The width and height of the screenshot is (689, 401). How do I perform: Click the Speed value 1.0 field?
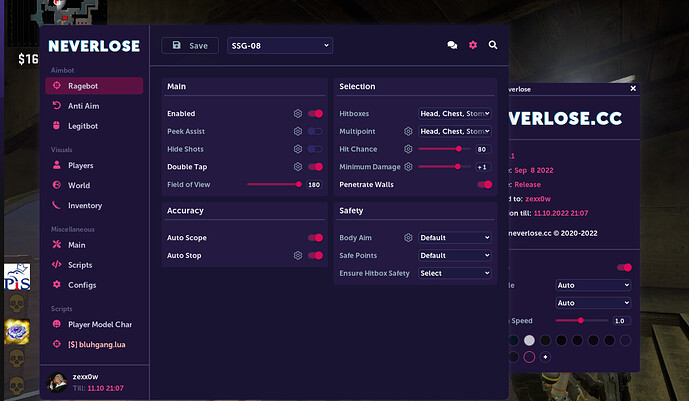point(620,321)
